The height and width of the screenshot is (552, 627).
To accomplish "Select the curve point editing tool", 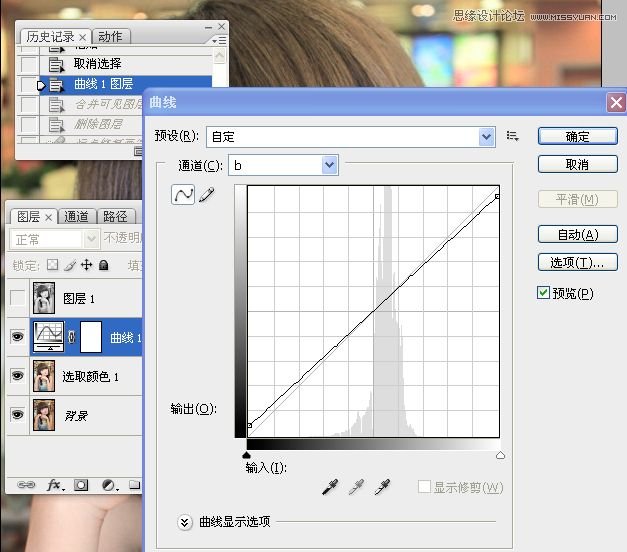I will click(183, 195).
